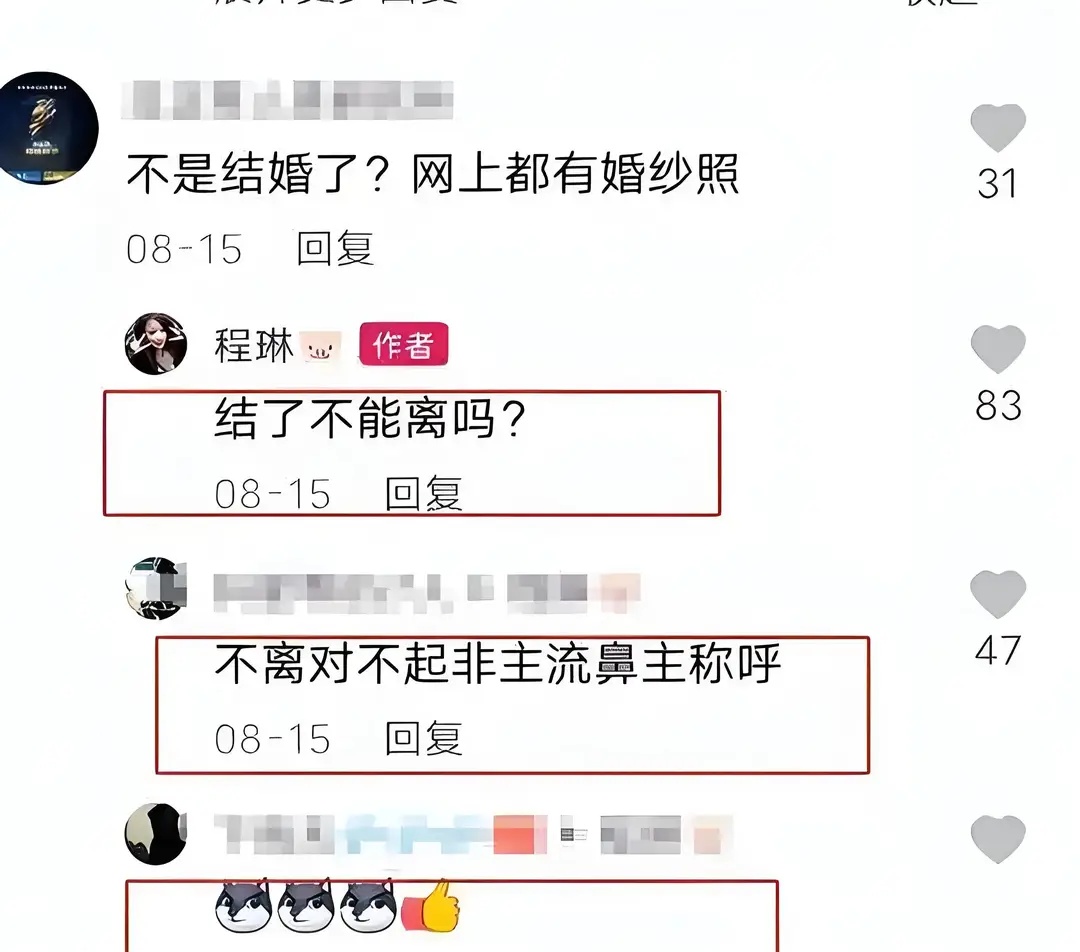Reply to 不离对不起非主流鼻主称呼 comment
Screen dimensions: 1080x952
click(x=423, y=738)
